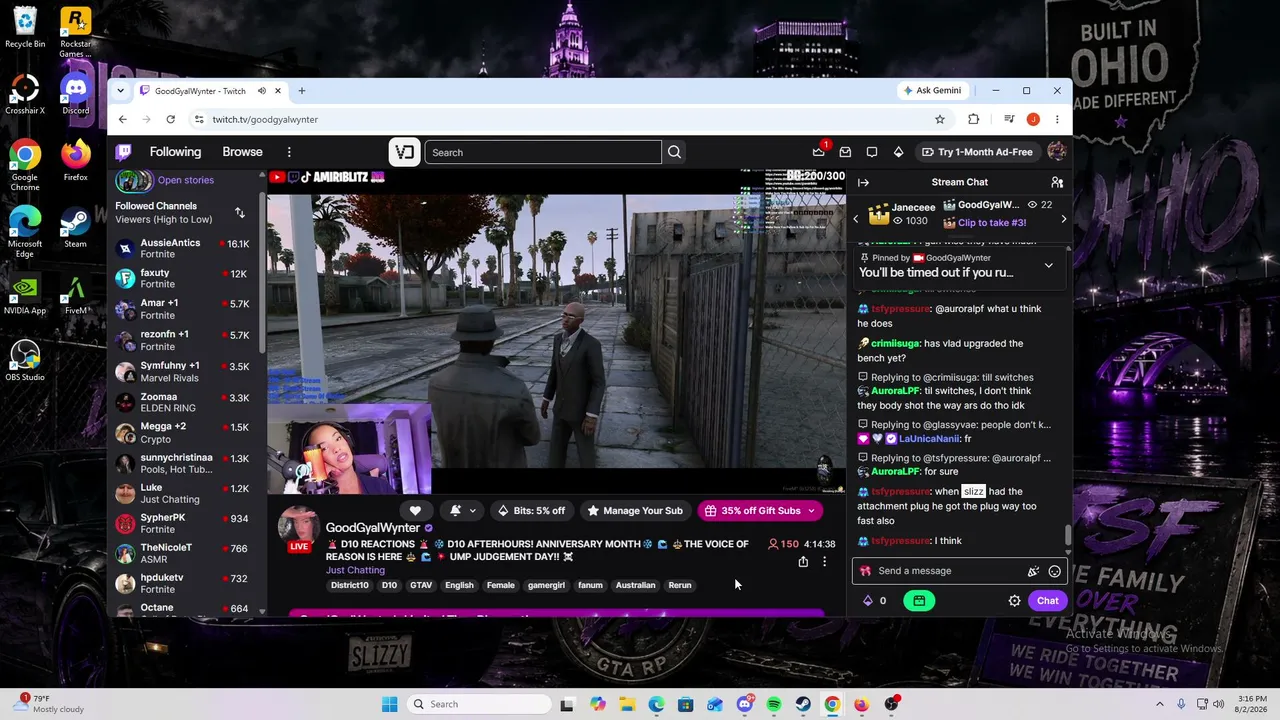The width and height of the screenshot is (1280, 720).
Task: Open the Twitch home logo
Action: 123,152
